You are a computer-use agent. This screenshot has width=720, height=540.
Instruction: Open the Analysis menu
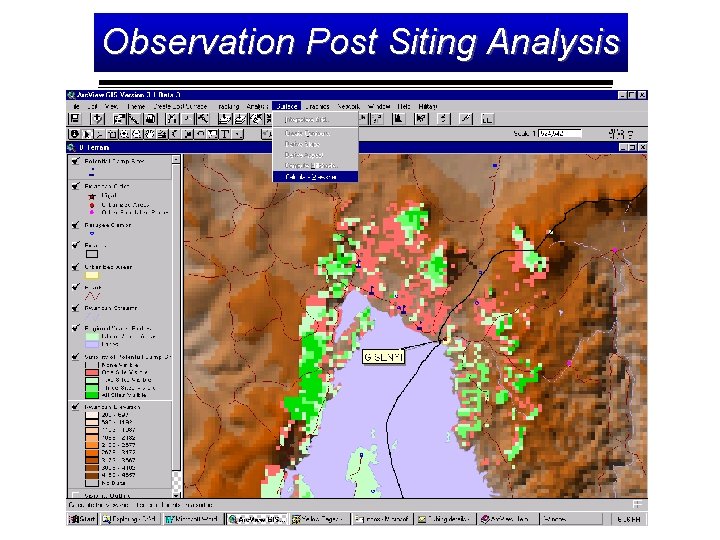pos(257,106)
